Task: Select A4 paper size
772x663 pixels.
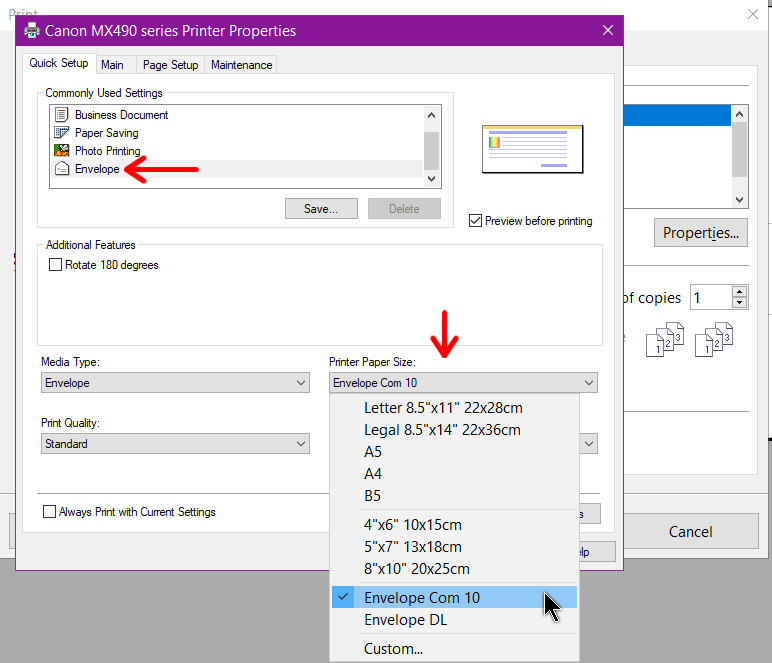Action: click(454, 474)
